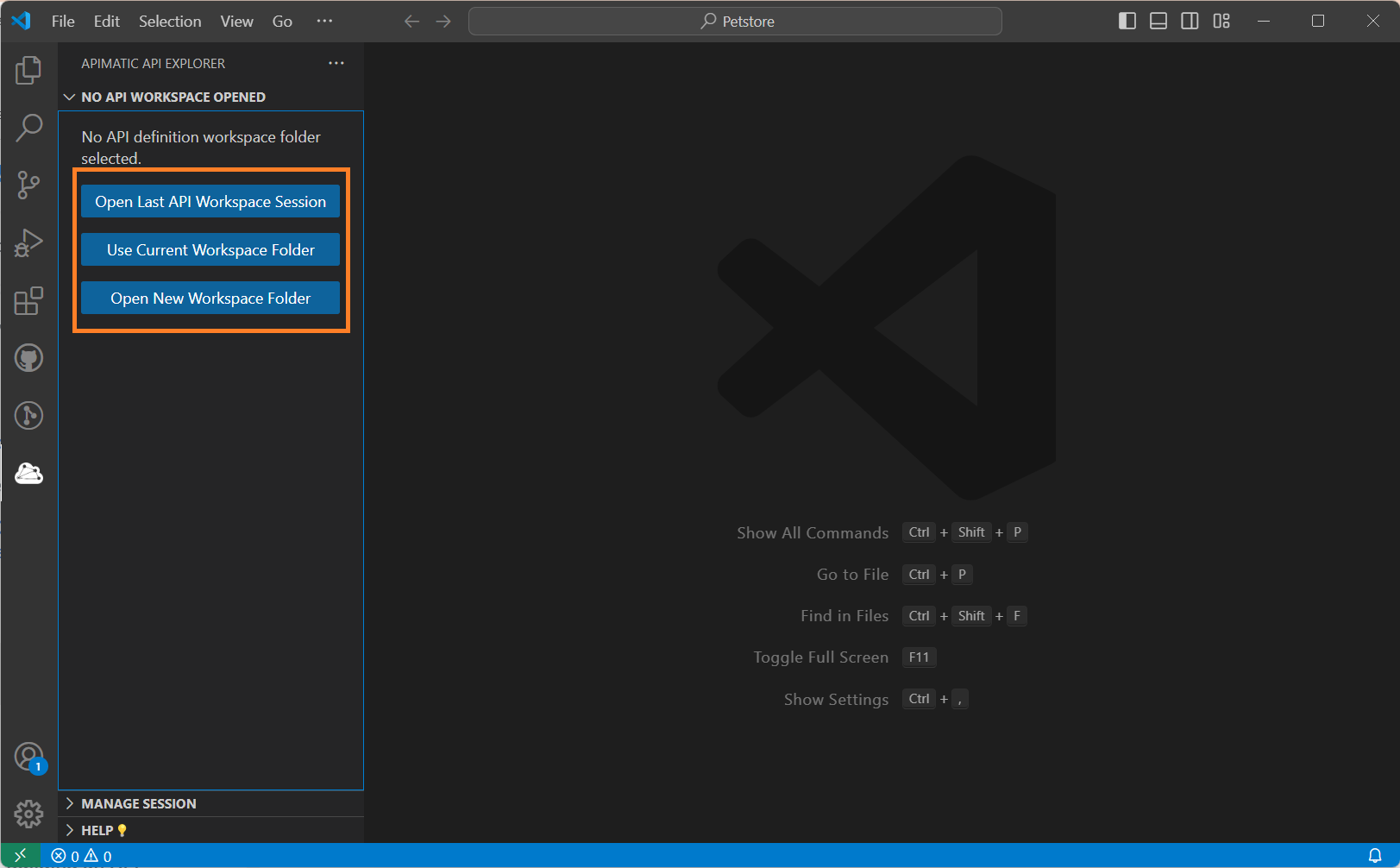
Task: Click the VS Code logo icon
Action: coord(22,21)
